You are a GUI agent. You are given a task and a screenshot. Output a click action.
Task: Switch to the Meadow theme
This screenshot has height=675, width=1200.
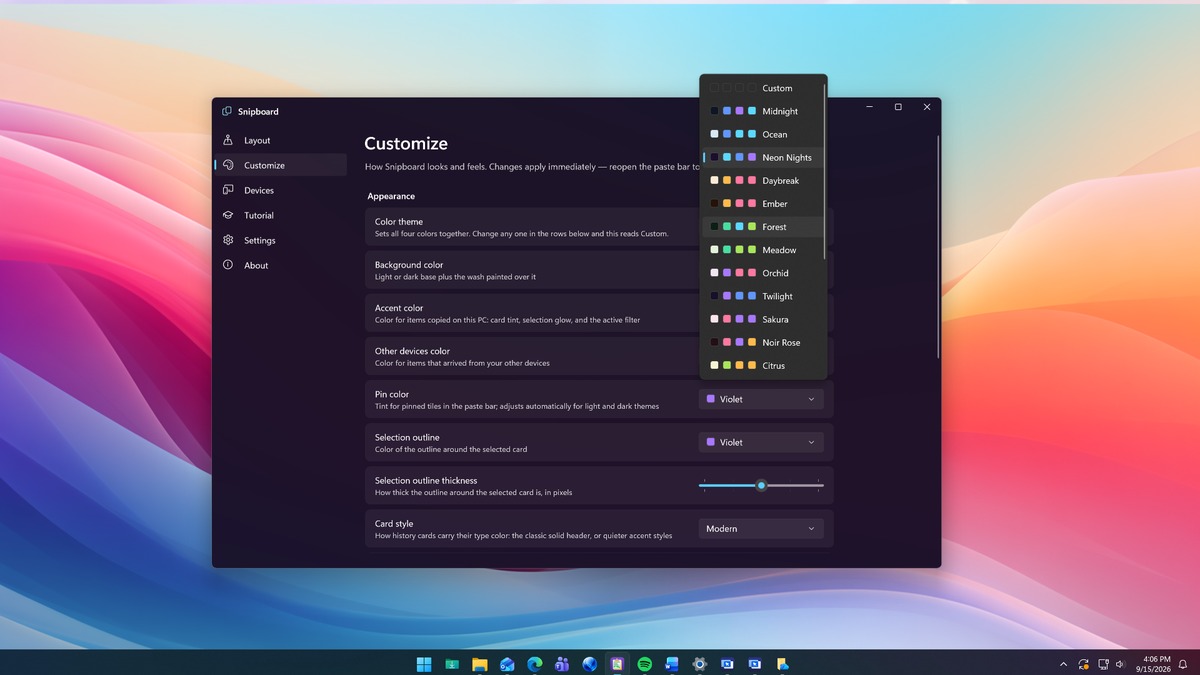click(762, 250)
